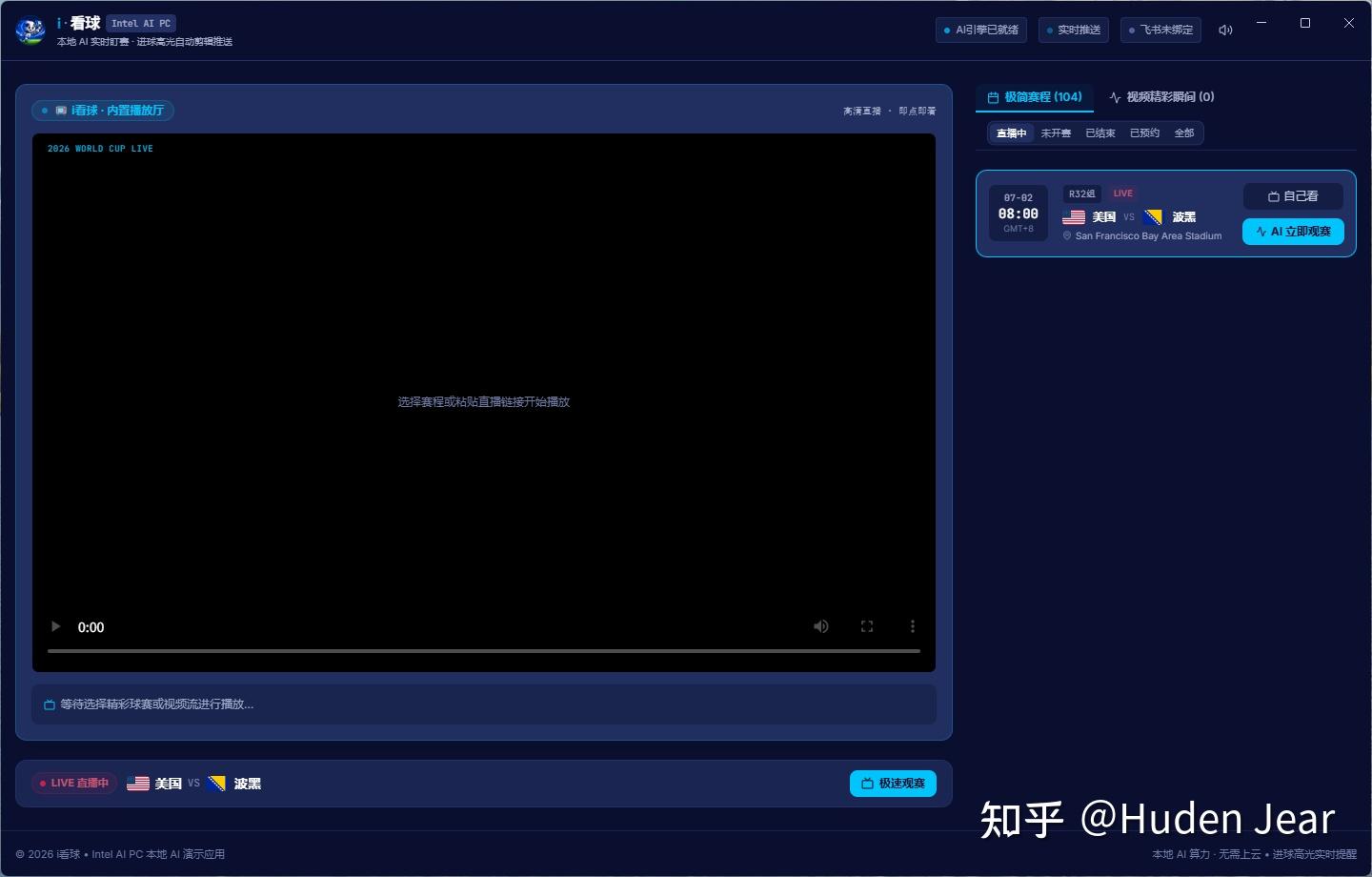Image resolution: width=1372 pixels, height=877 pixels.
Task: Switch to the 极简赛程 (104) tab
Action: 1035,97
